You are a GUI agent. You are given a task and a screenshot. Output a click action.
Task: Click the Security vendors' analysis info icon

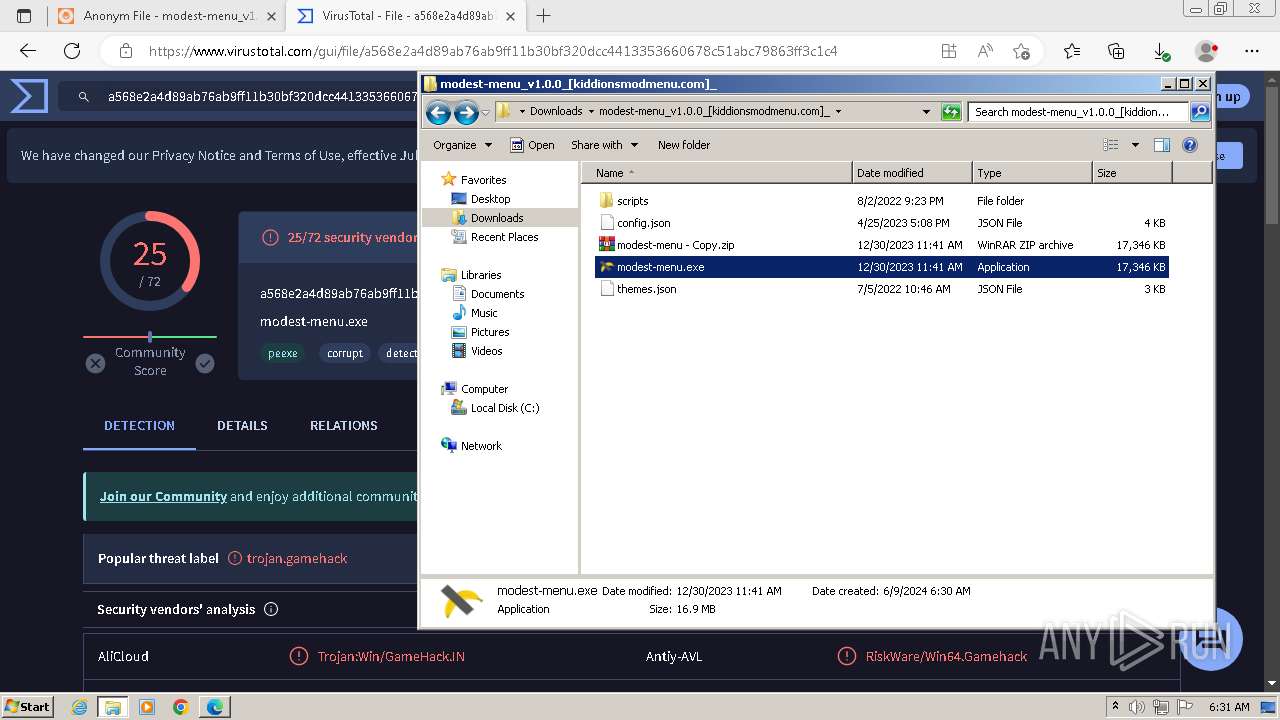[x=270, y=609]
